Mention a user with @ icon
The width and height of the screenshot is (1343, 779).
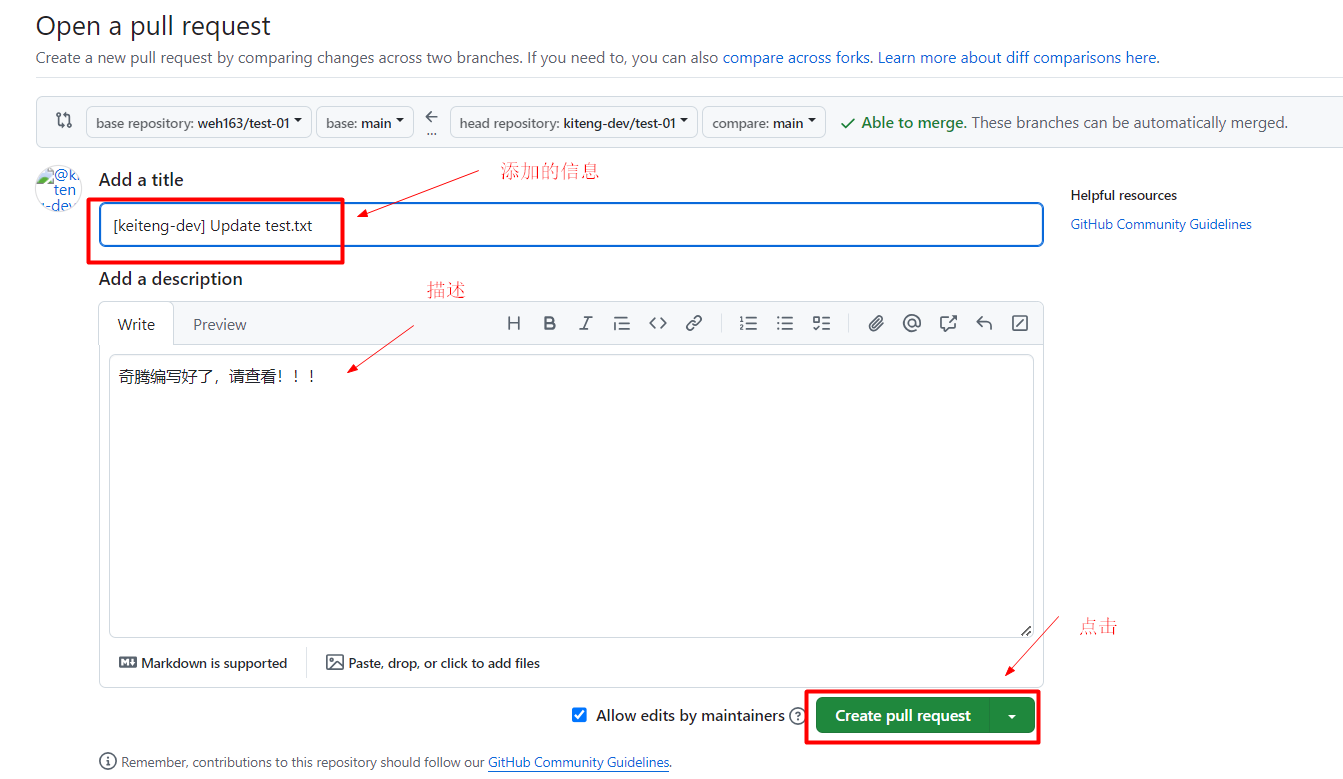click(x=912, y=323)
